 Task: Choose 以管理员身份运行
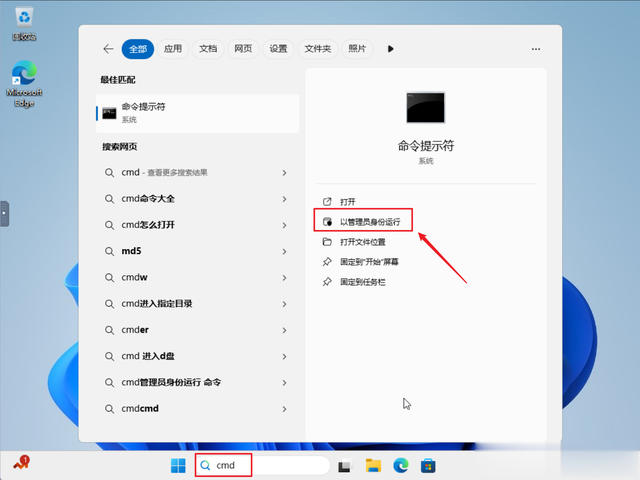click(370, 222)
